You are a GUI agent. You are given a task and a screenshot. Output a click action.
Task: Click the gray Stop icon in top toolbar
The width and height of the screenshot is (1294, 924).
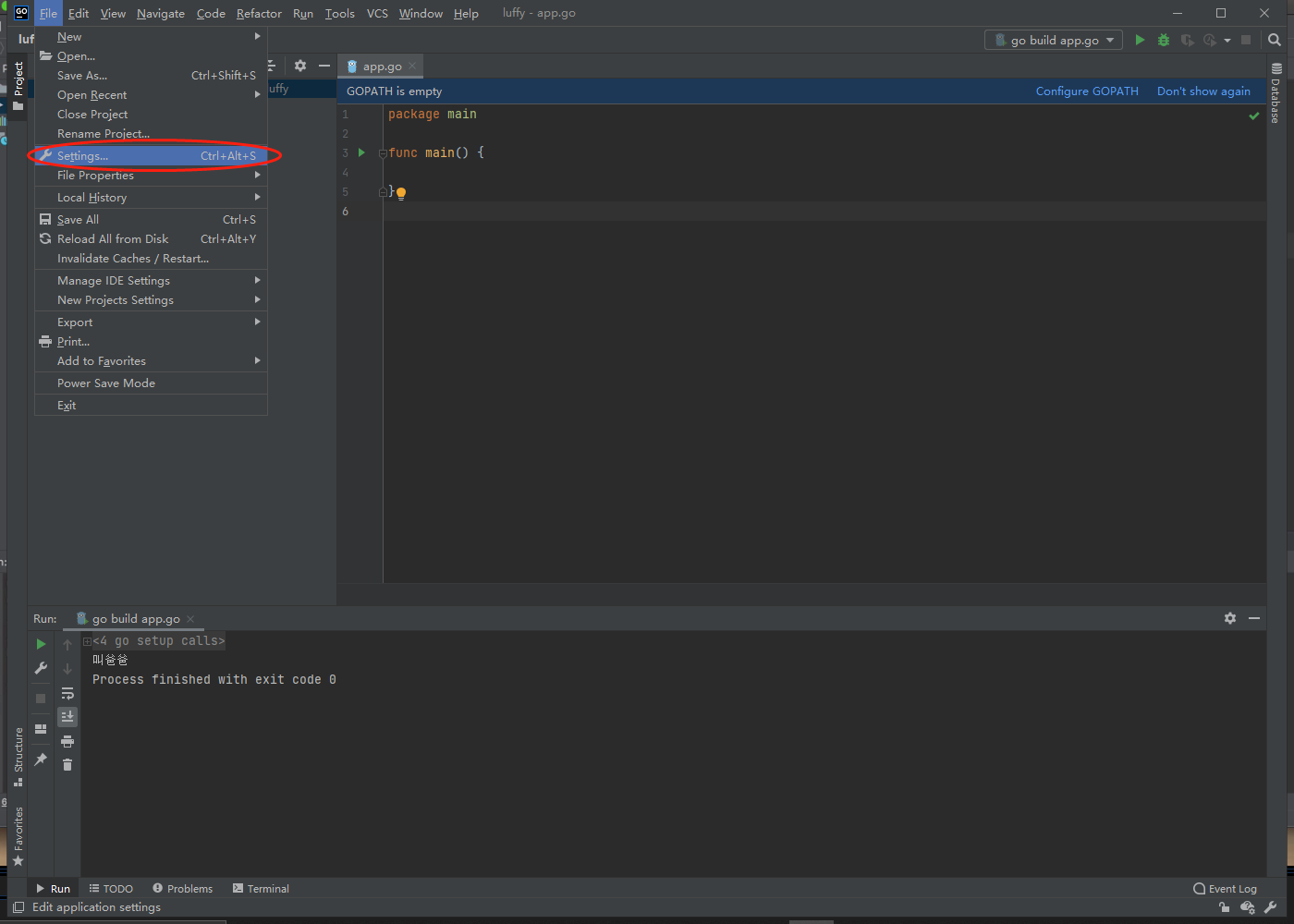pyautogui.click(x=1246, y=40)
